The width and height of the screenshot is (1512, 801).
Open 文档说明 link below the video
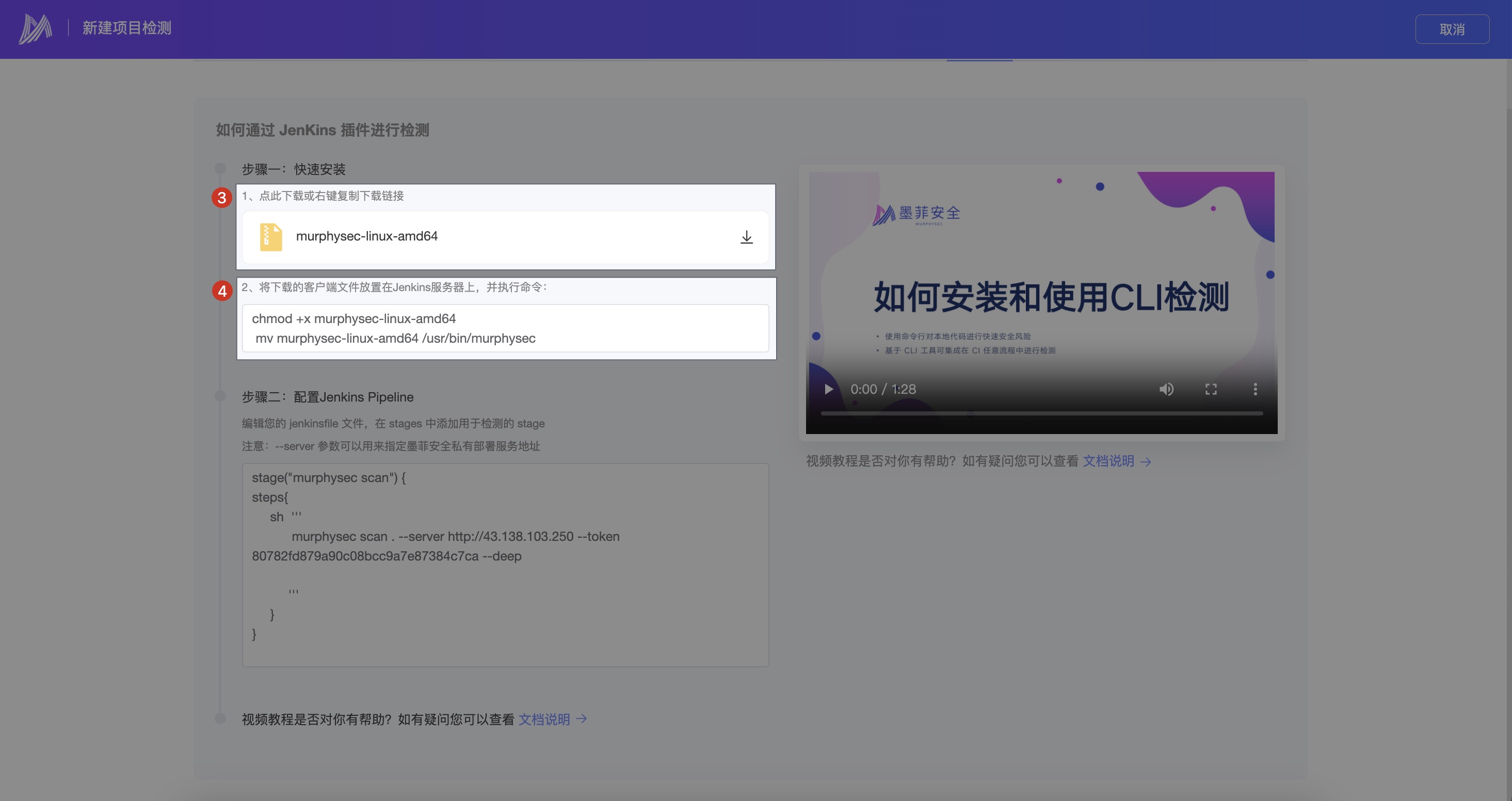tap(1107, 461)
